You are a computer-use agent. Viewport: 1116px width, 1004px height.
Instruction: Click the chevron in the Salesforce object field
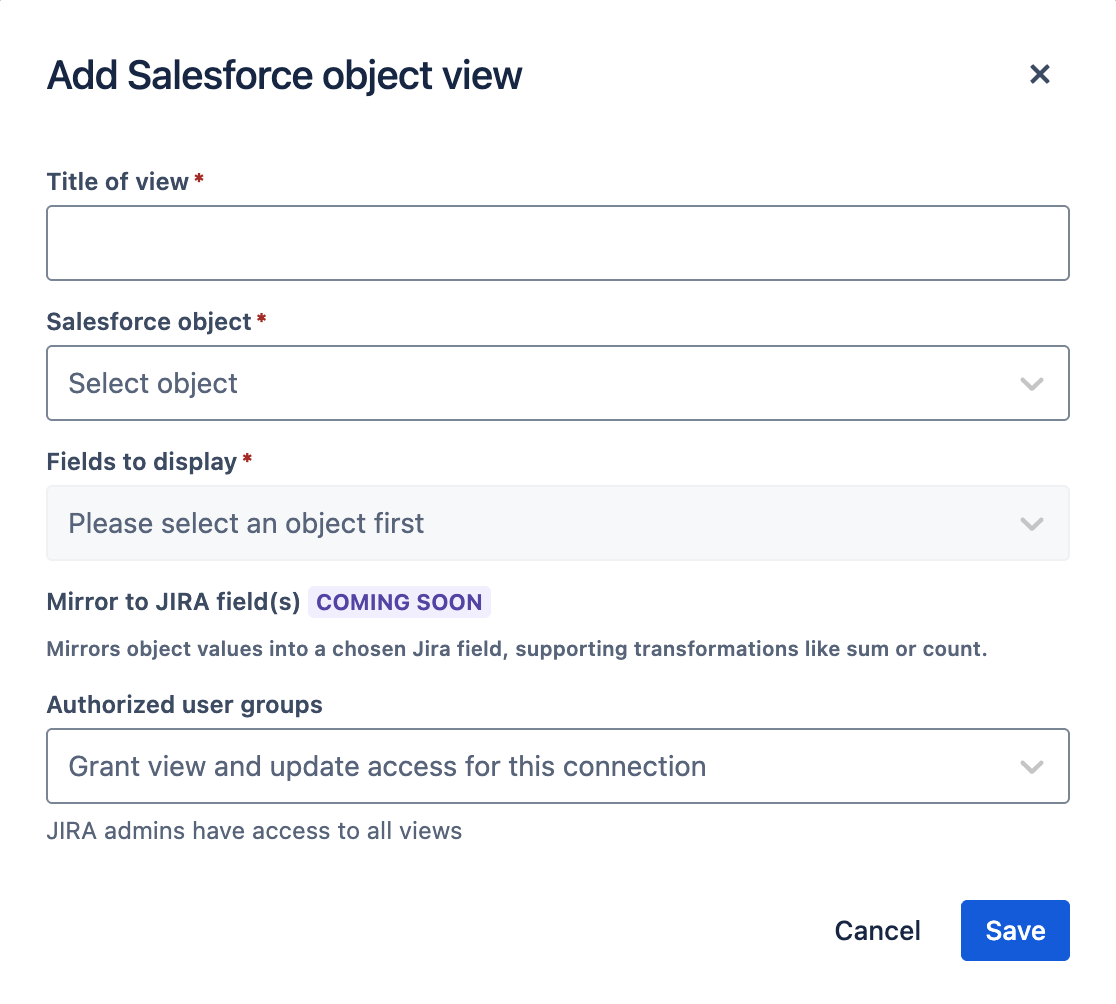coord(1031,384)
